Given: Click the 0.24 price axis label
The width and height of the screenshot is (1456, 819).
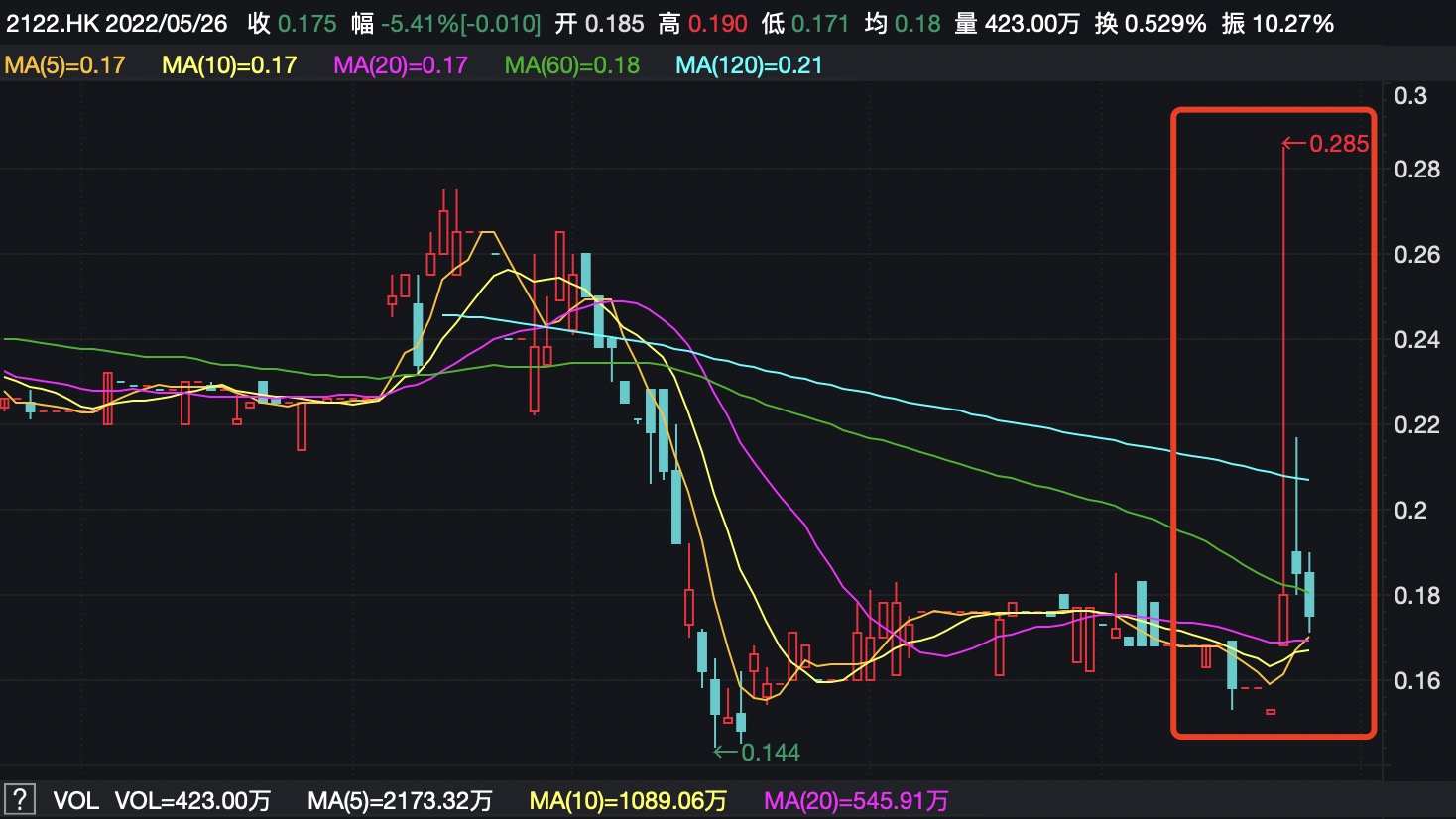Looking at the screenshot, I should tap(1416, 340).
